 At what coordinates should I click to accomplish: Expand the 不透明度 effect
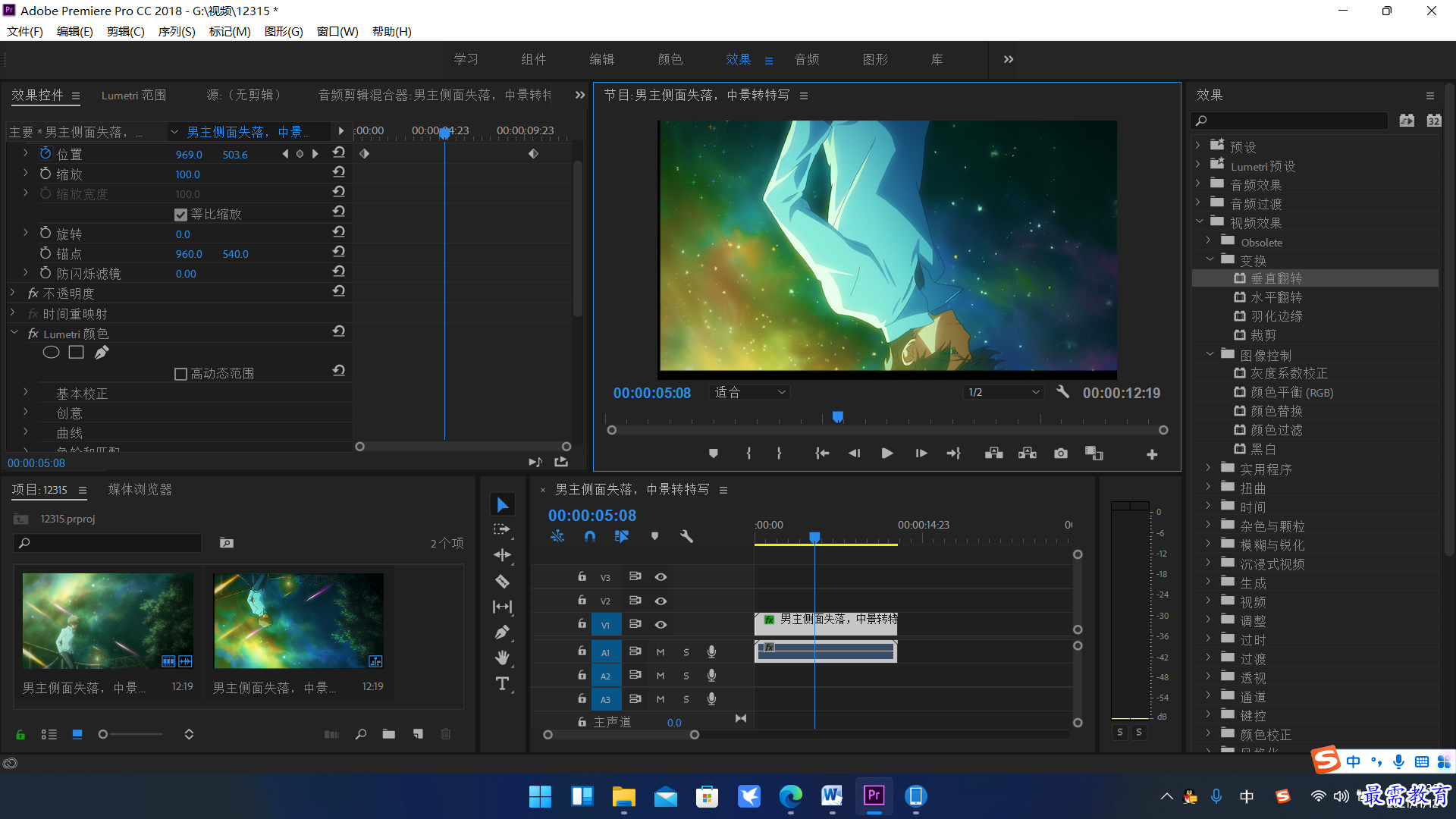pos(13,293)
